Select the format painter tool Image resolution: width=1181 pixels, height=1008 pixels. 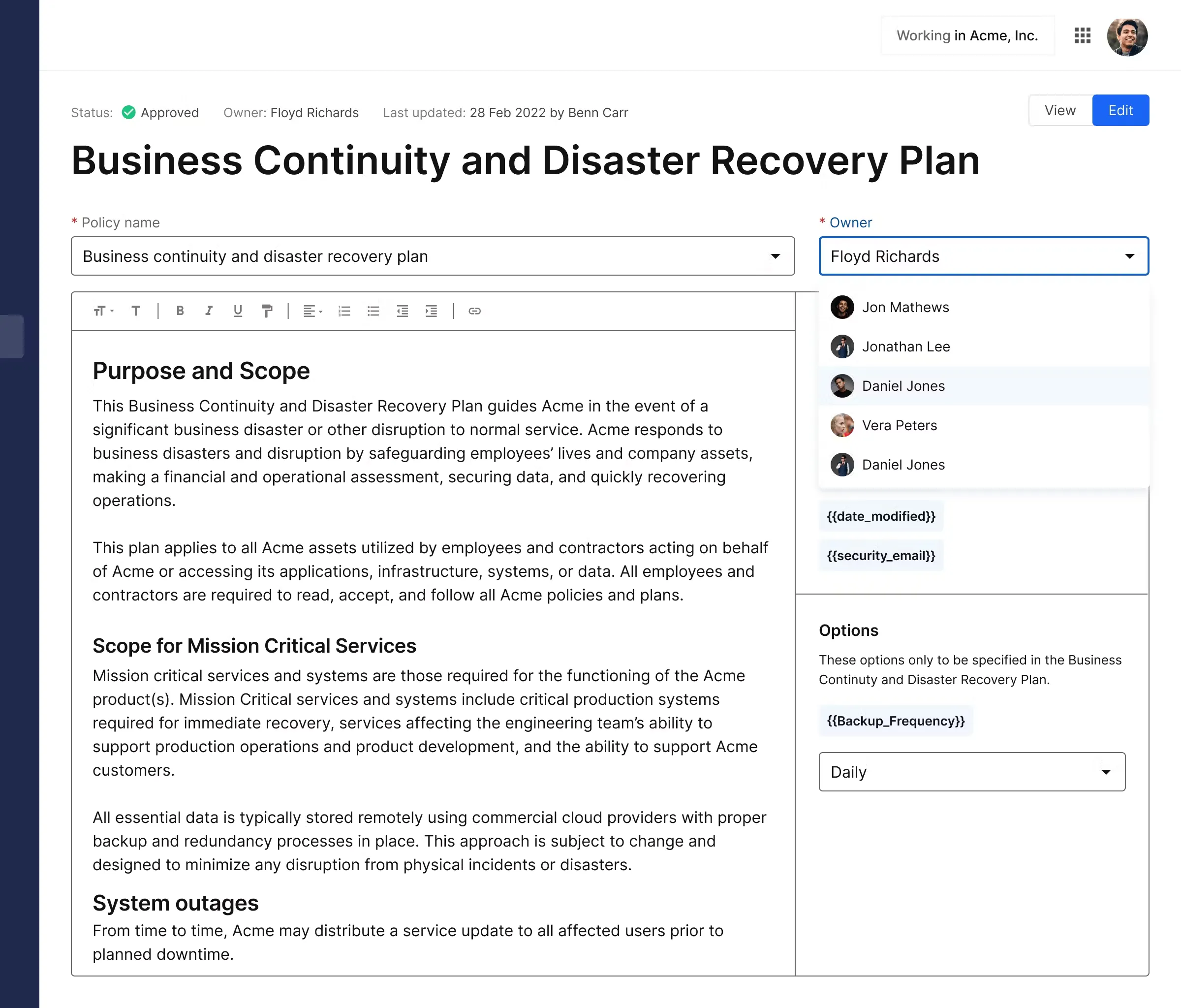point(267,311)
